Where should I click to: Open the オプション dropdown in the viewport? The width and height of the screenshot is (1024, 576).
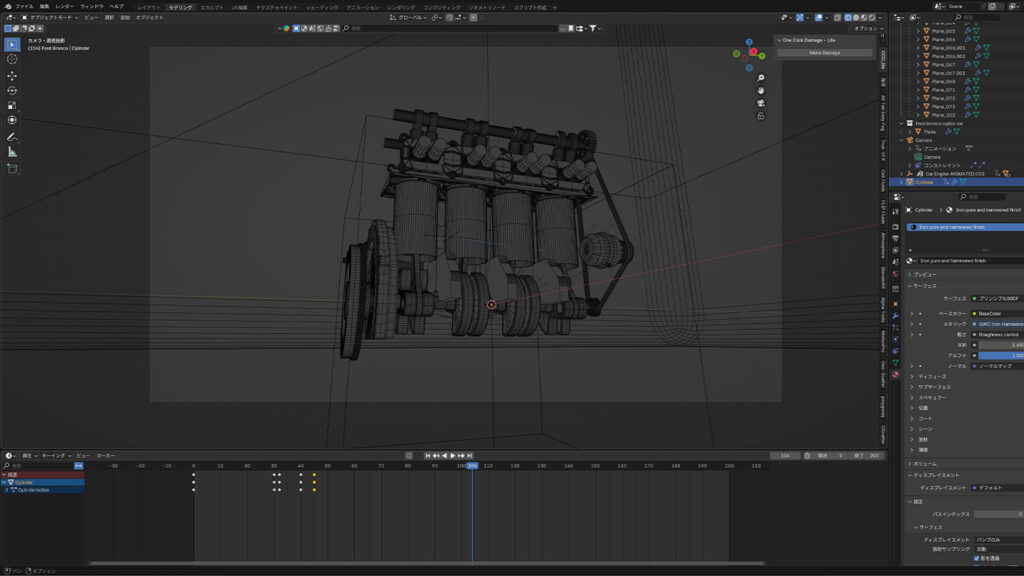[x=867, y=29]
